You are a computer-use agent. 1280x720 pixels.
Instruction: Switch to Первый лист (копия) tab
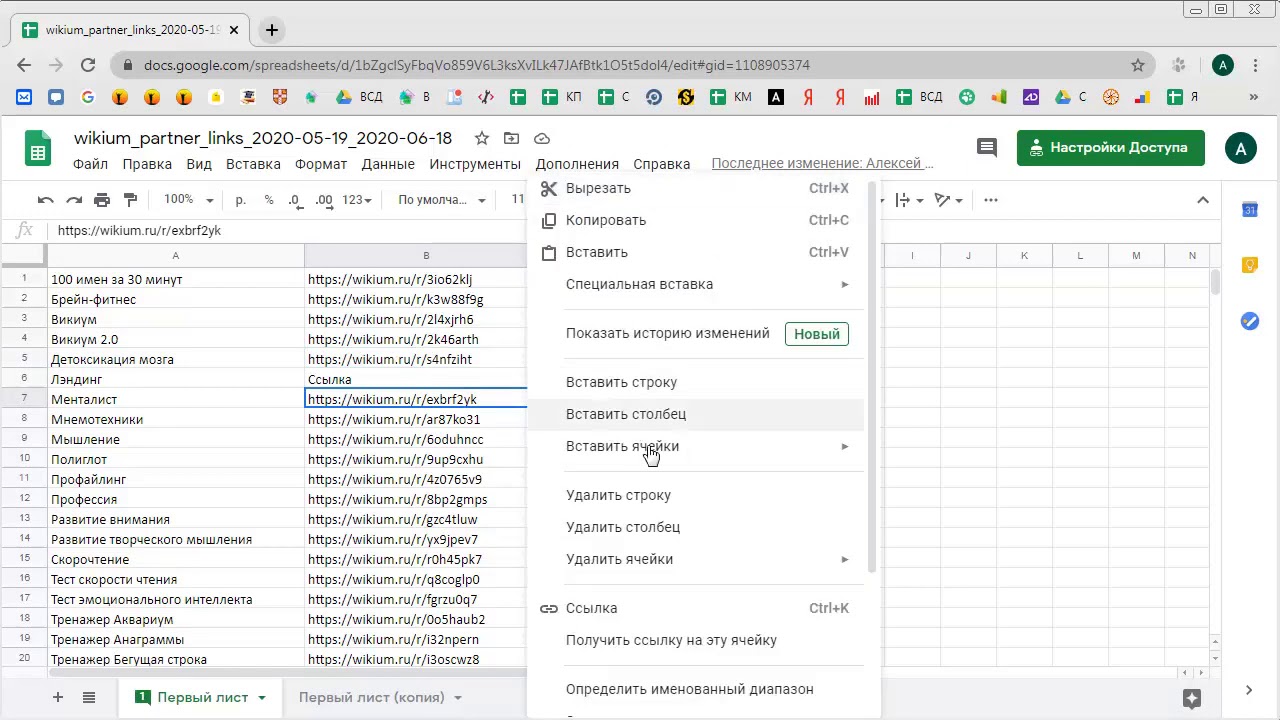[x=371, y=698]
